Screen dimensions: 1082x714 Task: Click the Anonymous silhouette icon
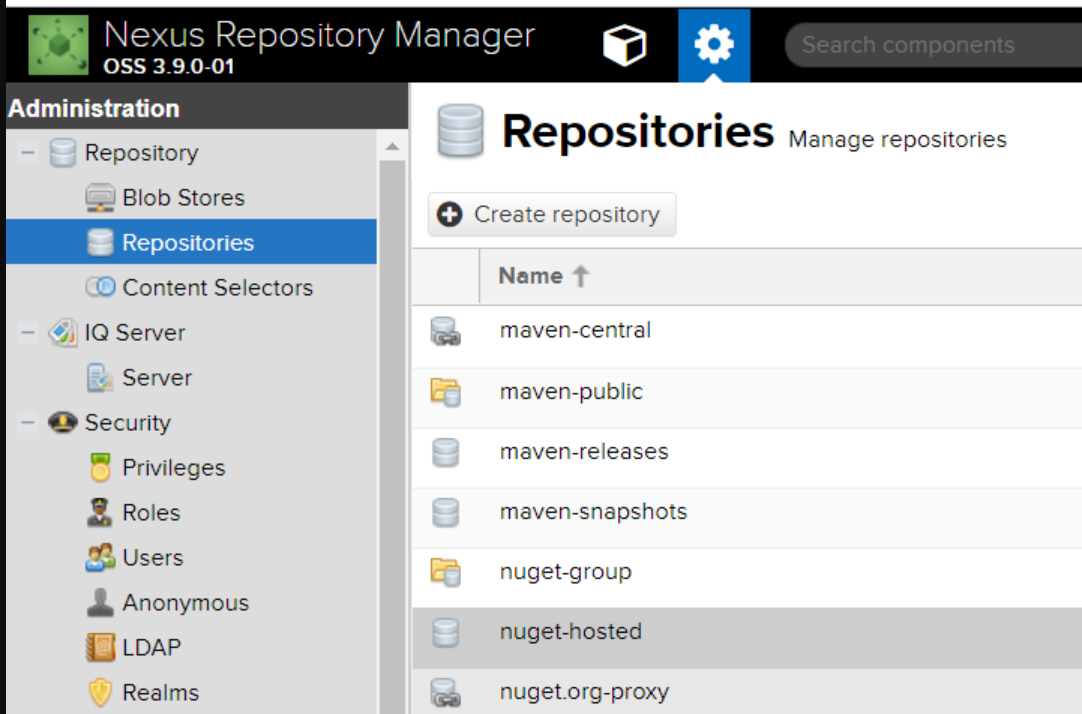[x=100, y=602]
